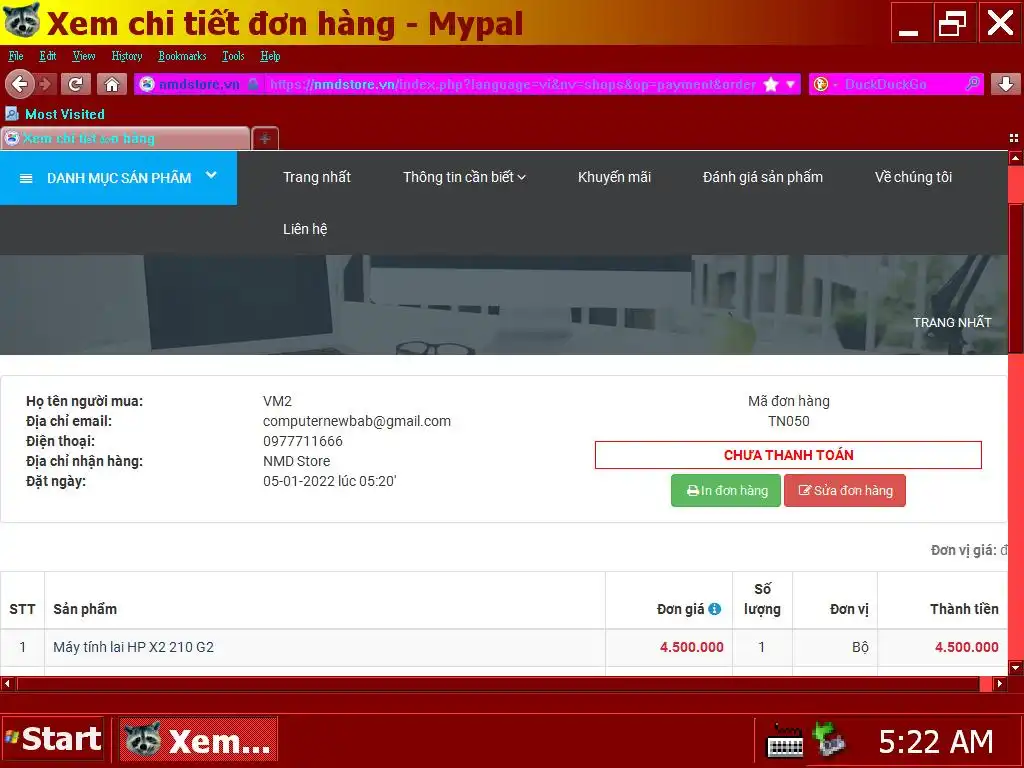Open the Bookmarks menu
Screen dimensions: 1024x768
pyautogui.click(x=182, y=56)
